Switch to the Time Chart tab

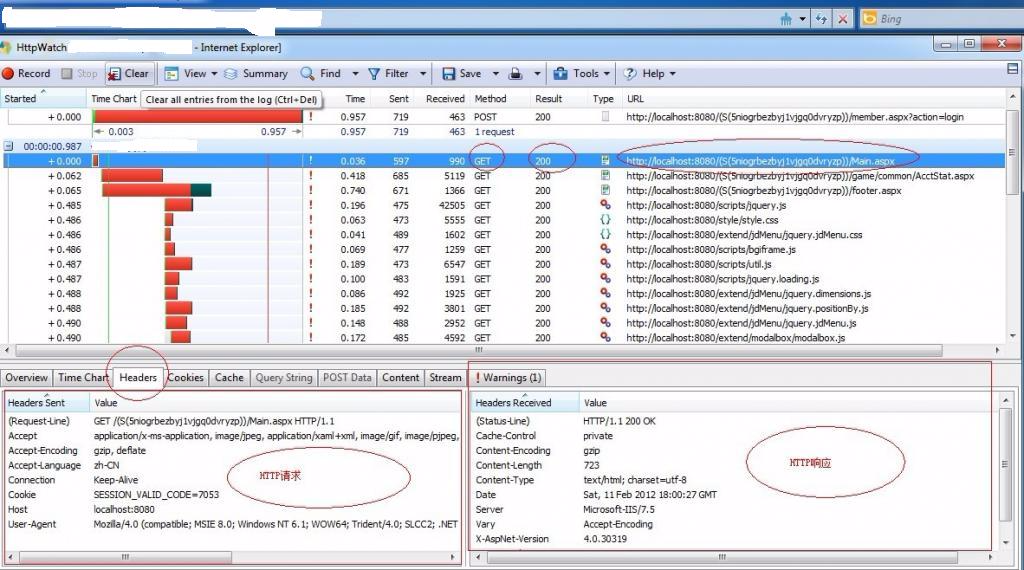coord(82,377)
